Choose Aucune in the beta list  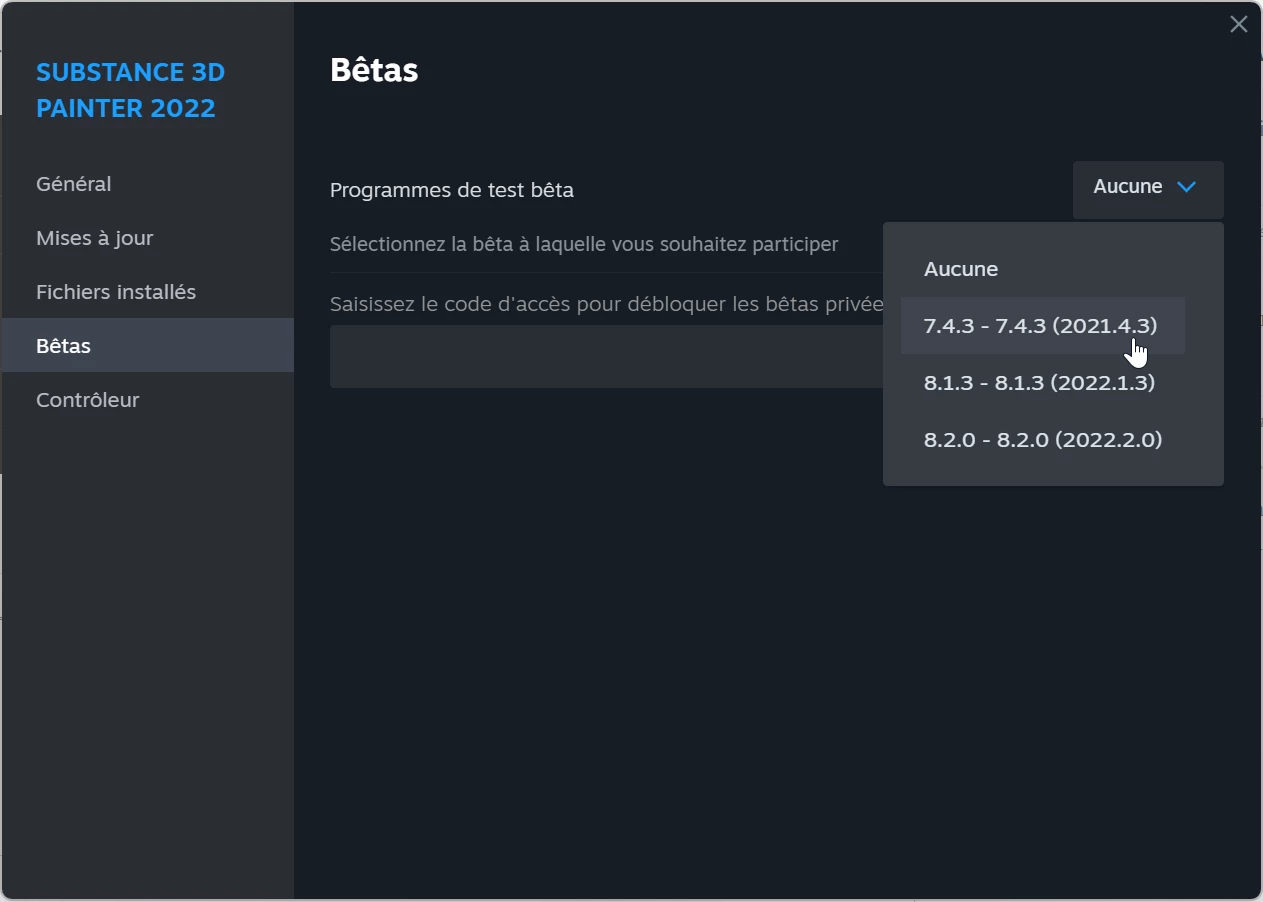(1043, 269)
